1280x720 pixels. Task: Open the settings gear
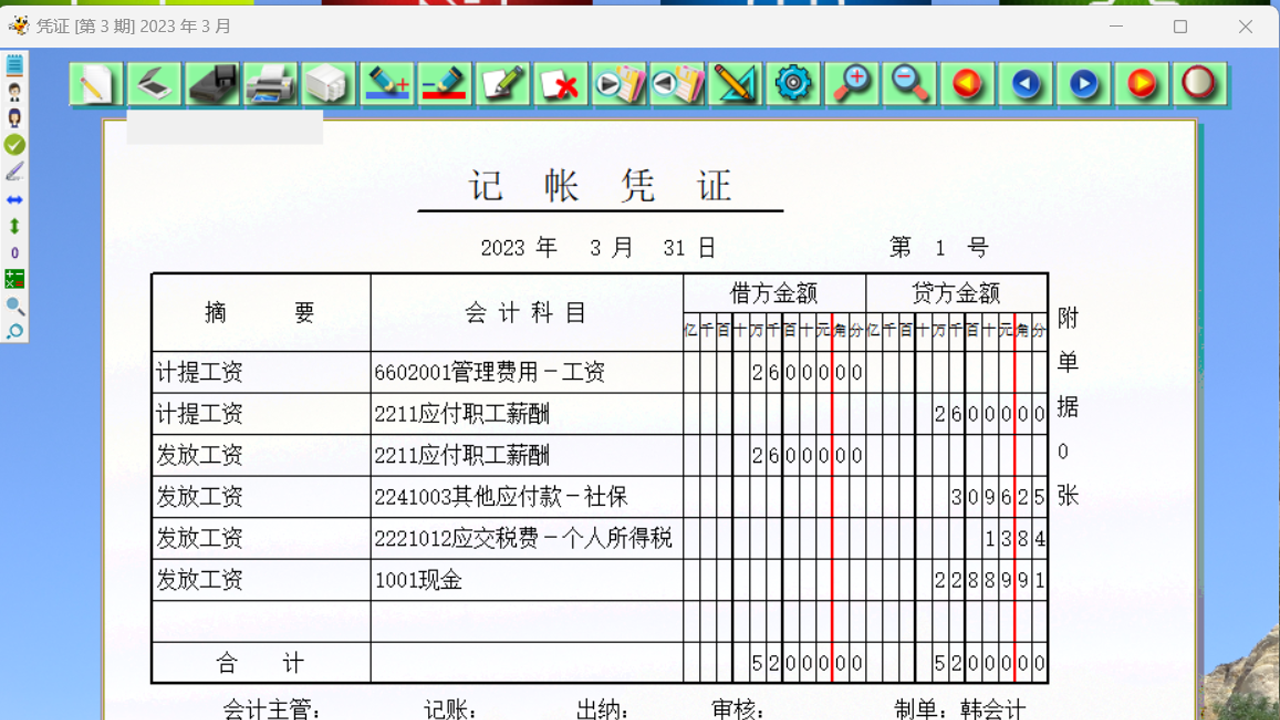[x=791, y=85]
